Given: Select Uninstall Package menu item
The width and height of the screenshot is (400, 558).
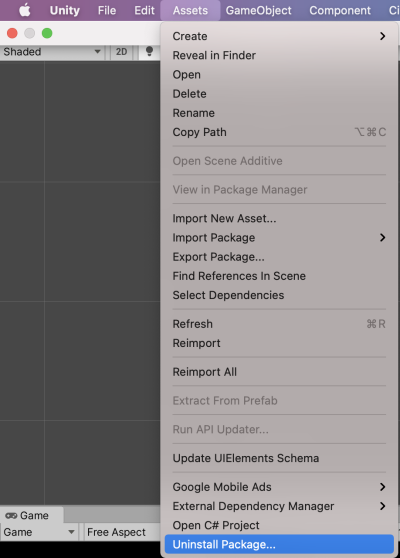Looking at the screenshot, I should point(279,544).
